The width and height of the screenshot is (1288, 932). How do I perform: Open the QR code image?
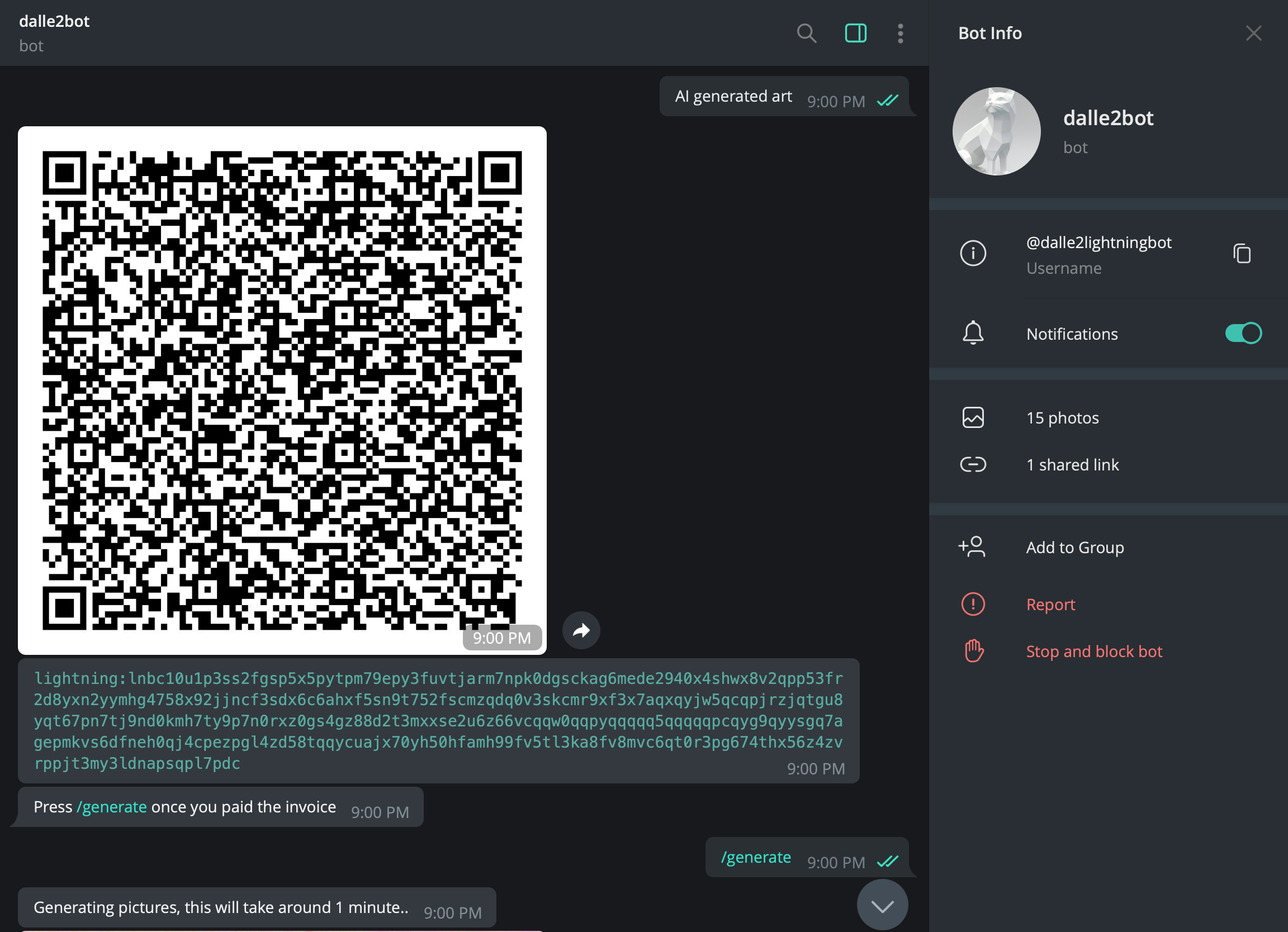(282, 390)
